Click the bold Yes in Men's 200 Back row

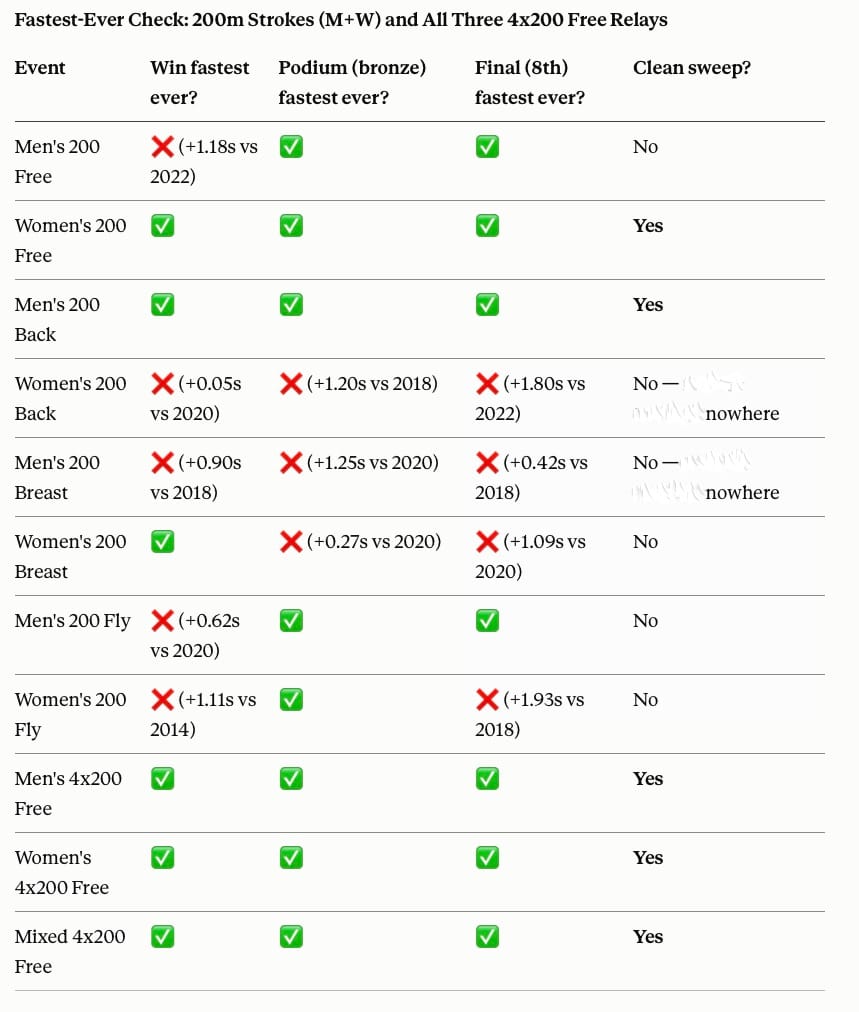(648, 305)
